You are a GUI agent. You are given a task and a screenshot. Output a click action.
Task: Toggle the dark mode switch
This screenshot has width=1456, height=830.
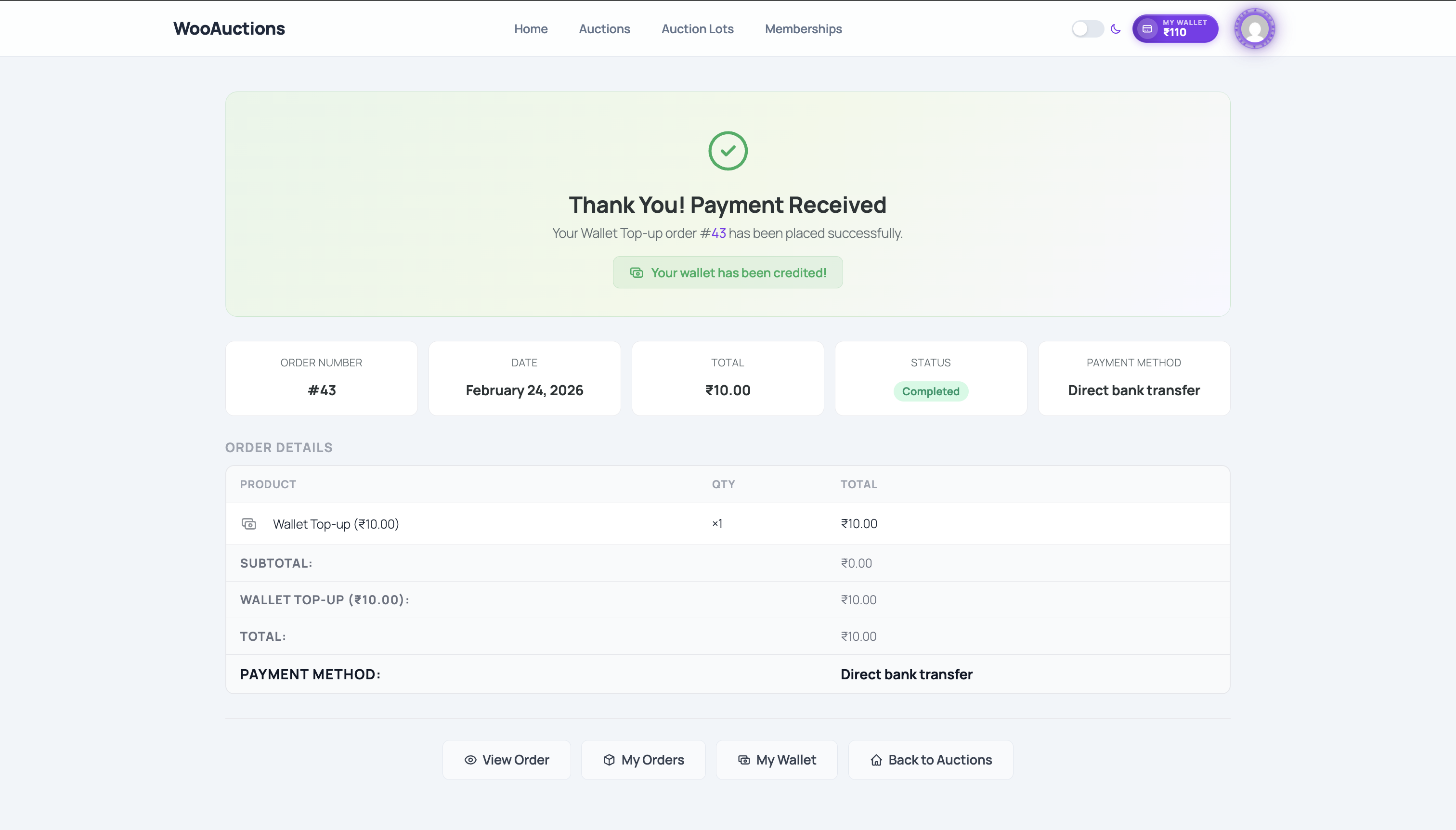click(x=1087, y=28)
